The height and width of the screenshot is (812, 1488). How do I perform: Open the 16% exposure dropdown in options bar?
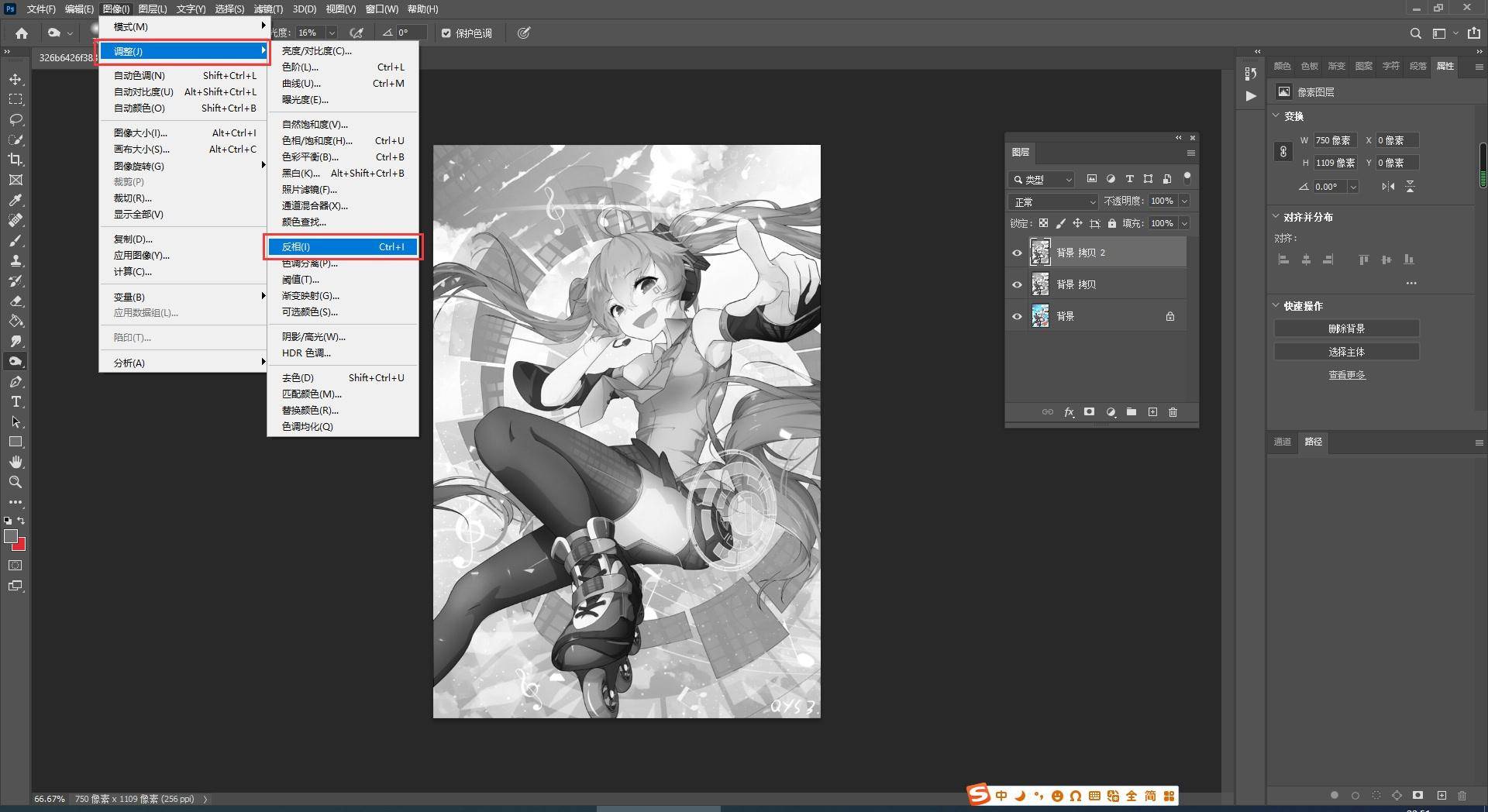(x=332, y=33)
